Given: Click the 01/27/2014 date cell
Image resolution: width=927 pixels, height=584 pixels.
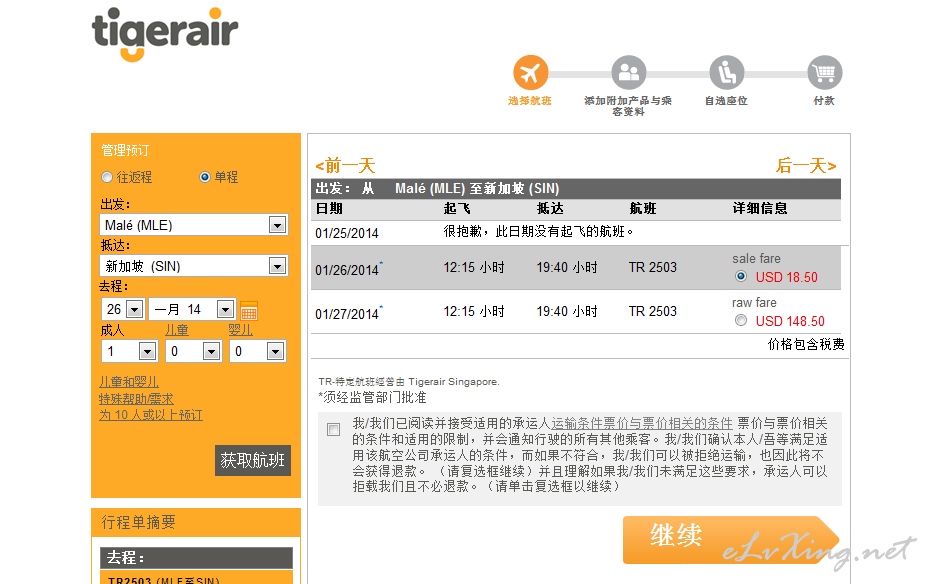Looking at the screenshot, I should [x=348, y=314].
